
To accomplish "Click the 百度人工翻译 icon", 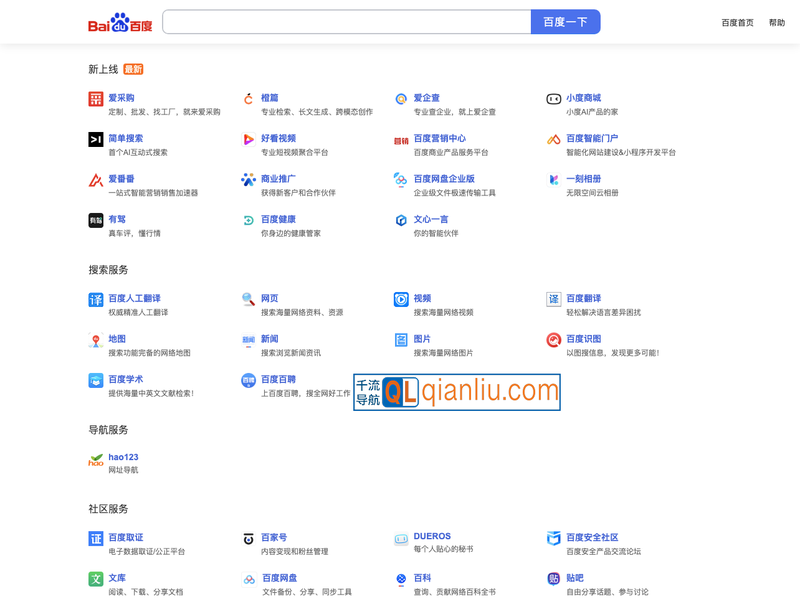I will [x=96, y=300].
